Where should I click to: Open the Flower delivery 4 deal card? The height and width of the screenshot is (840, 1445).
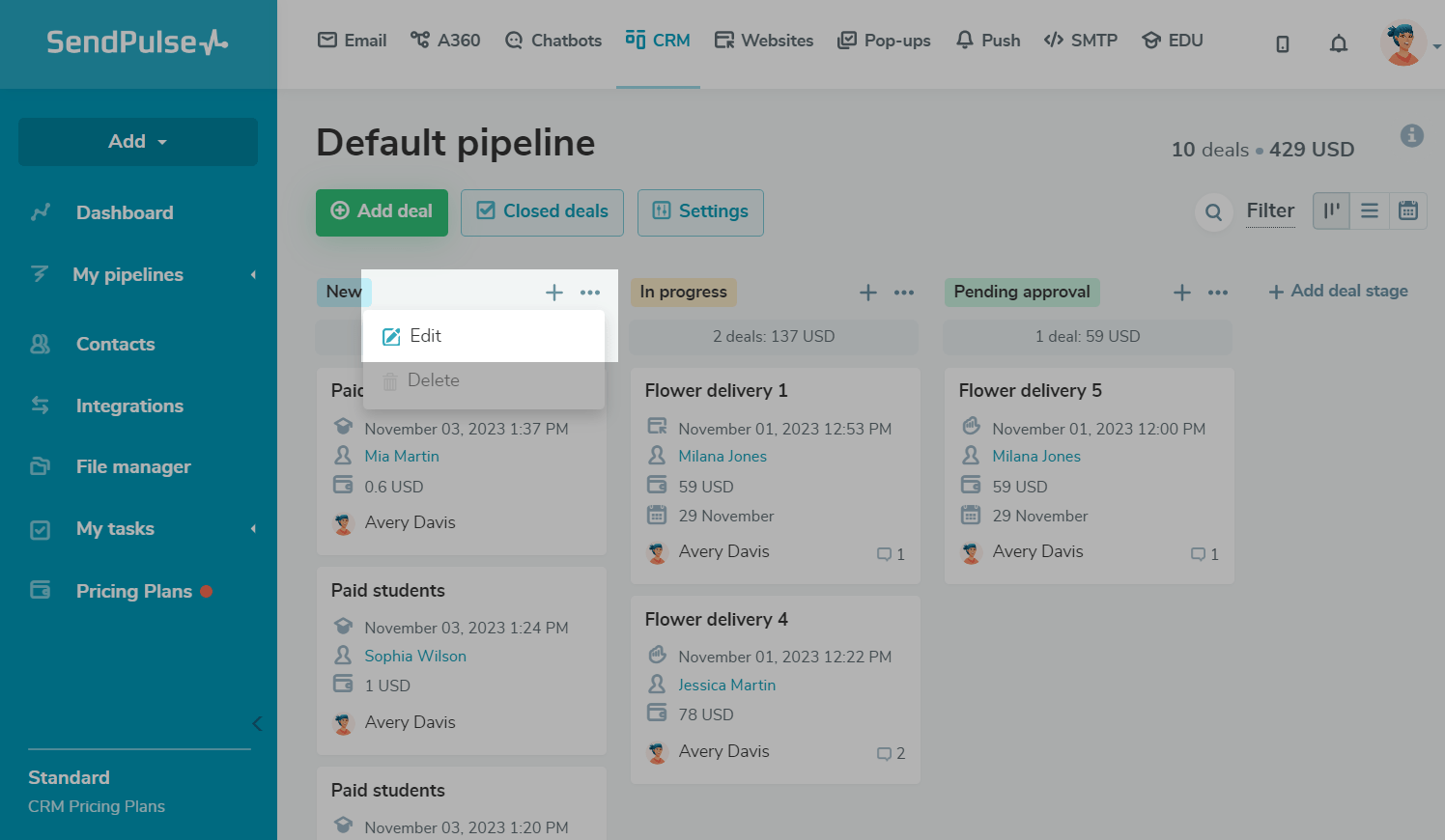click(x=716, y=620)
